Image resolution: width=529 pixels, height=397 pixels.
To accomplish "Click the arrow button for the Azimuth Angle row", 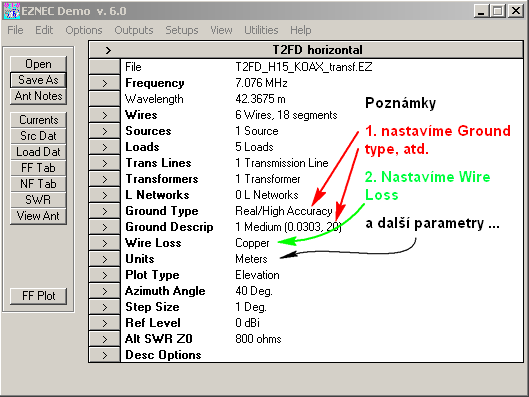I will [105, 291].
